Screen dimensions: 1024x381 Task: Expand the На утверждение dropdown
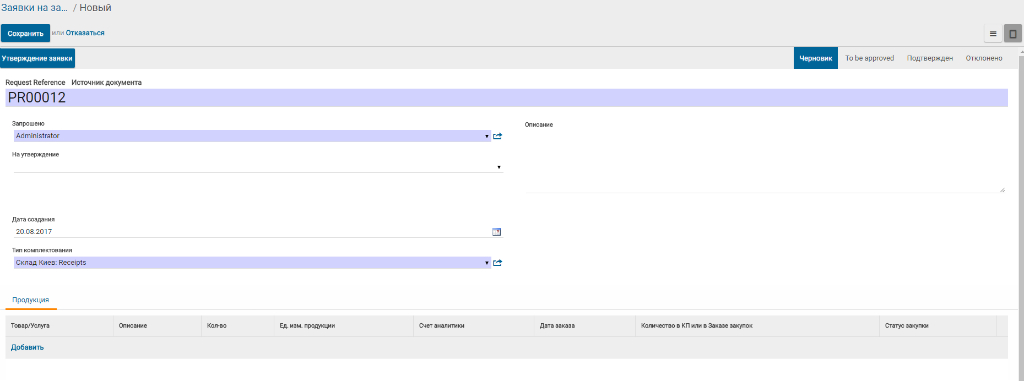(499, 167)
